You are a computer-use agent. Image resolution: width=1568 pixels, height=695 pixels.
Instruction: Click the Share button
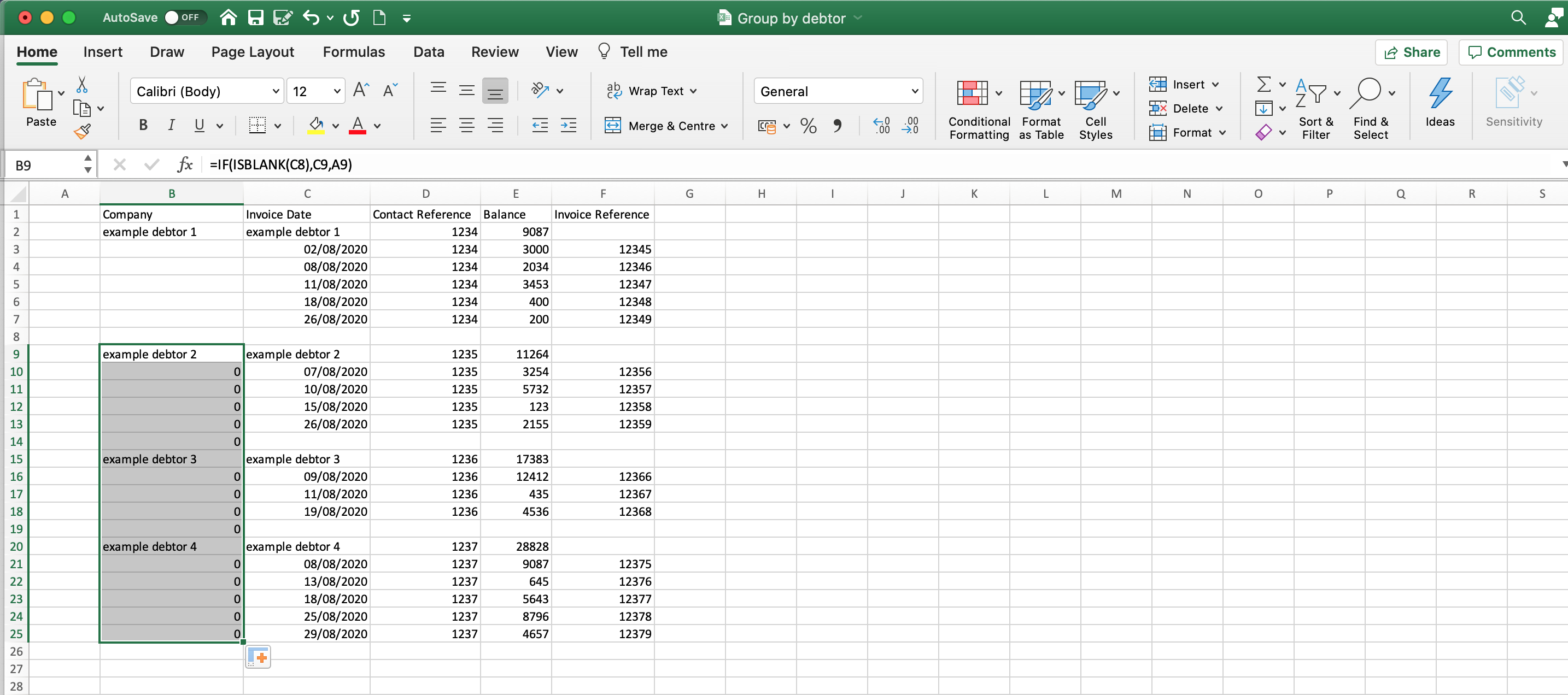click(x=1412, y=52)
